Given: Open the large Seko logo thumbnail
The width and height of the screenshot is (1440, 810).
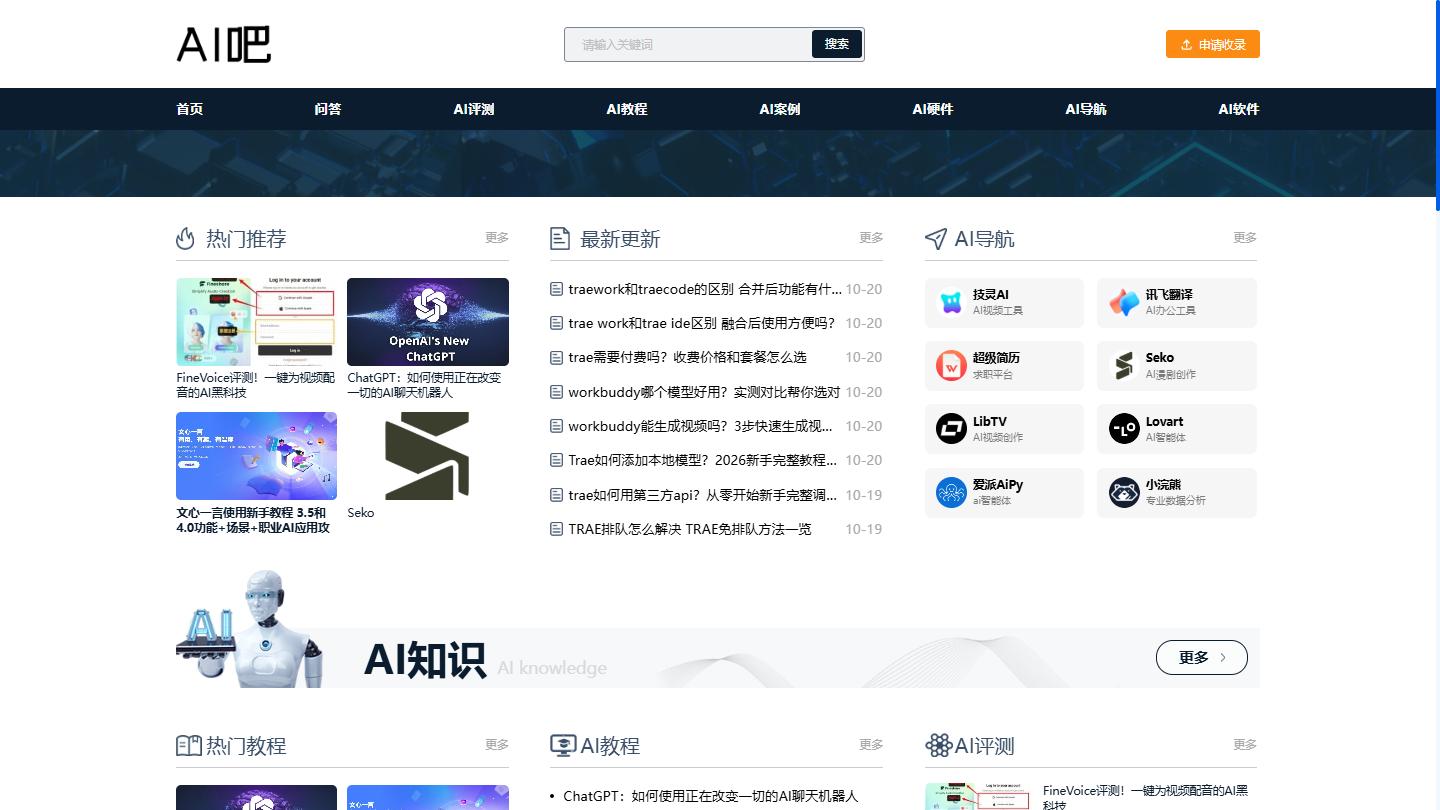Looking at the screenshot, I should pyautogui.click(x=428, y=456).
